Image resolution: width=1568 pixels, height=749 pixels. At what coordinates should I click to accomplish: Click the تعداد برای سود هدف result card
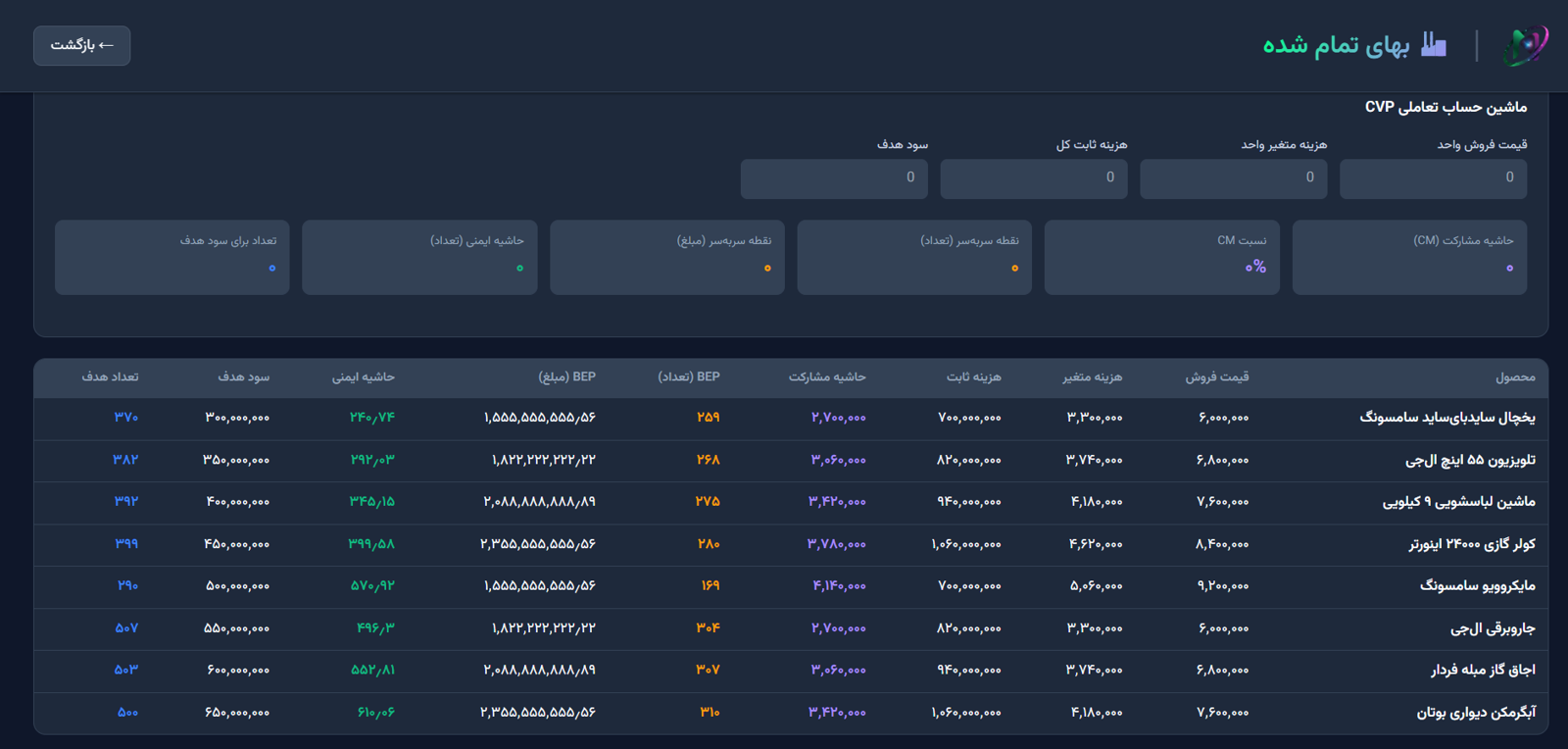[x=172, y=257]
